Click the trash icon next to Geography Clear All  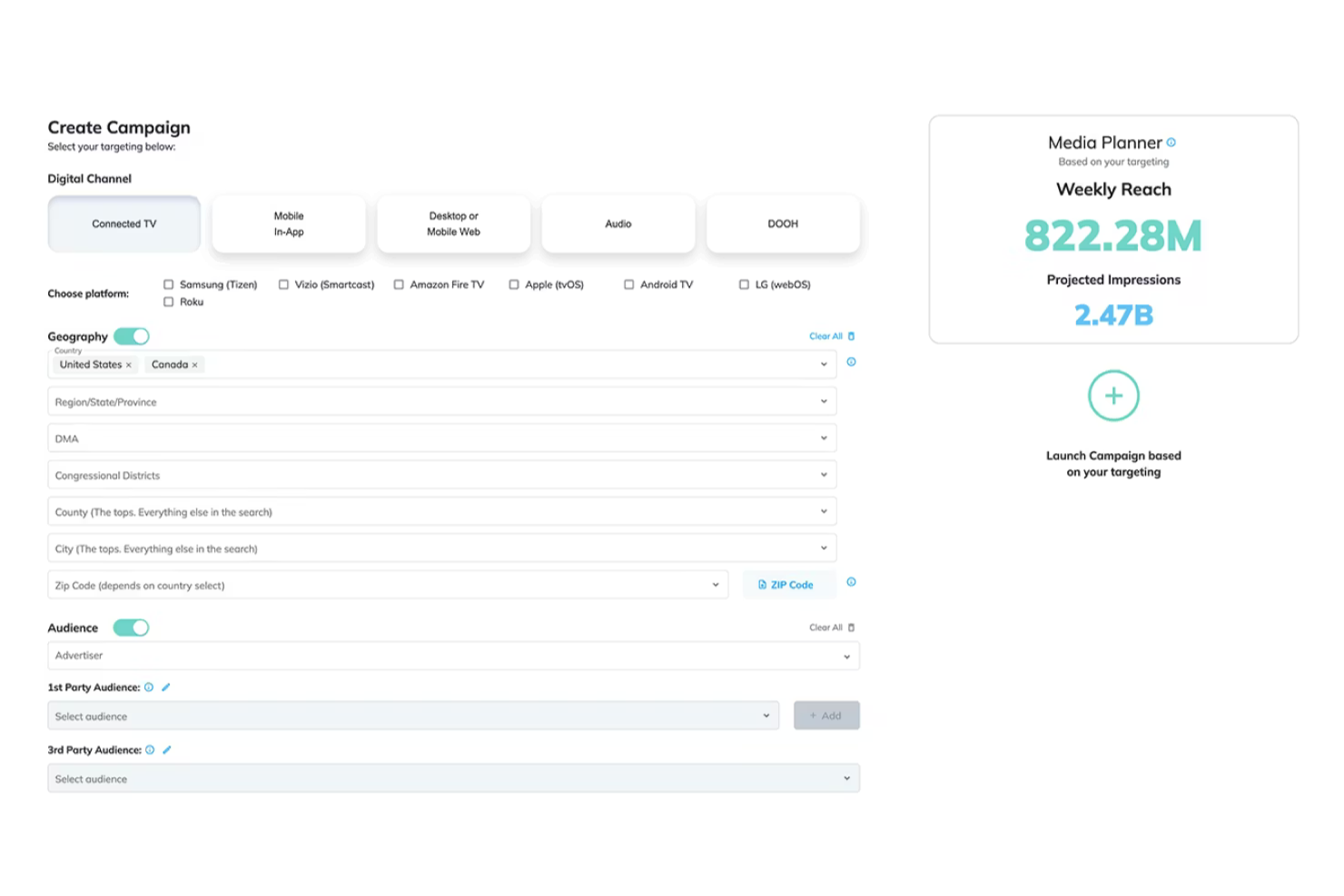point(850,335)
